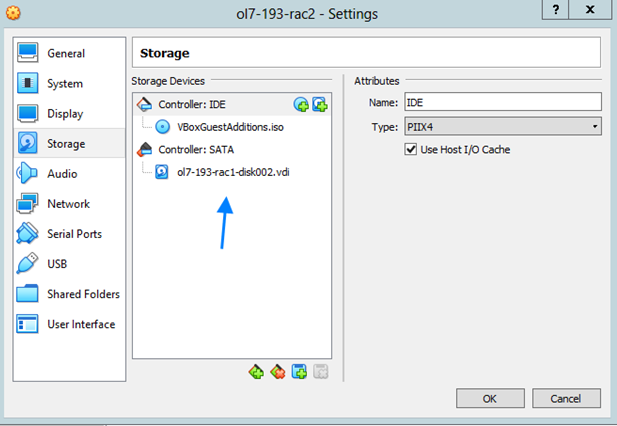Add storage attachment button below list

click(299, 372)
